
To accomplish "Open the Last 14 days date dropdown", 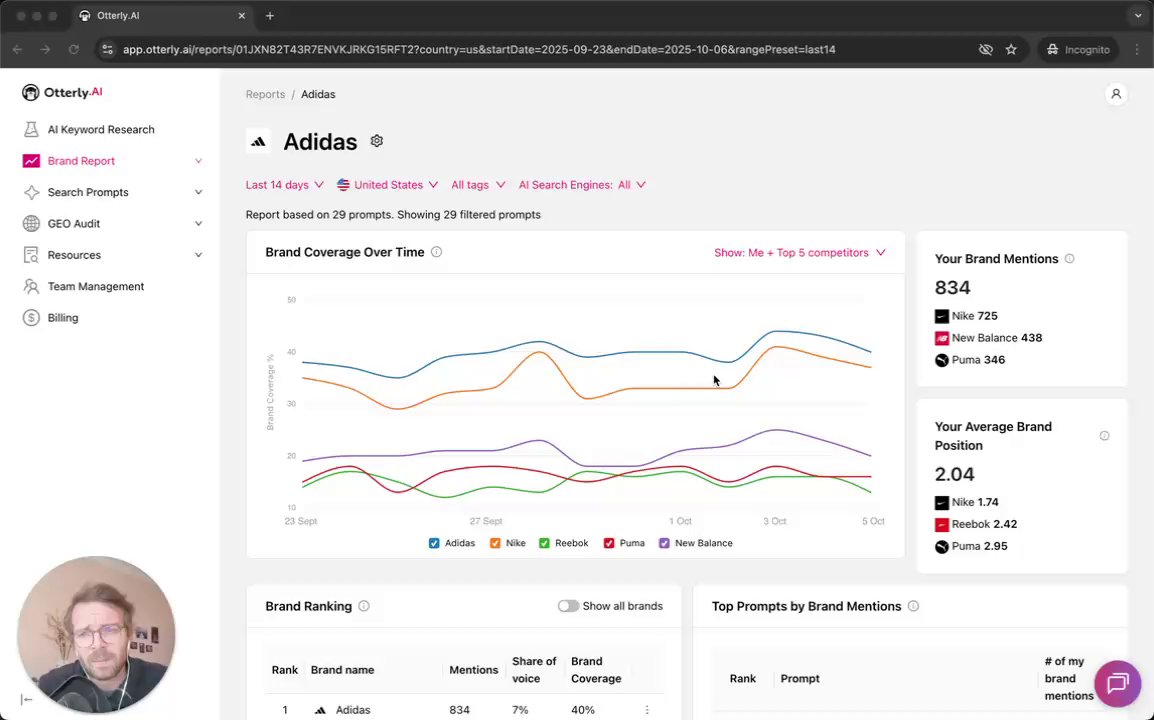I will coord(285,185).
